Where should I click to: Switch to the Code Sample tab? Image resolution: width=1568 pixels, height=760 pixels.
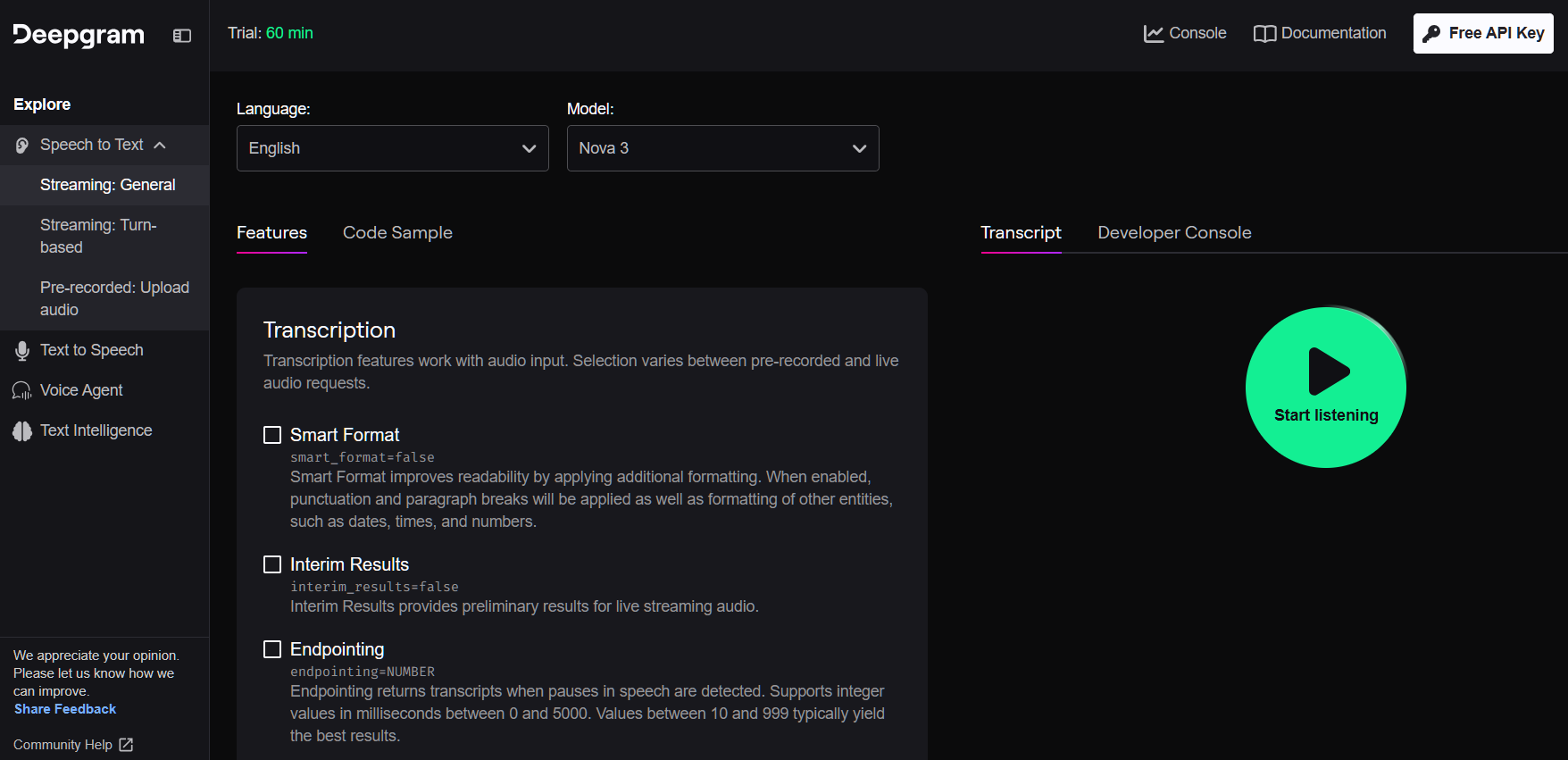(x=397, y=233)
